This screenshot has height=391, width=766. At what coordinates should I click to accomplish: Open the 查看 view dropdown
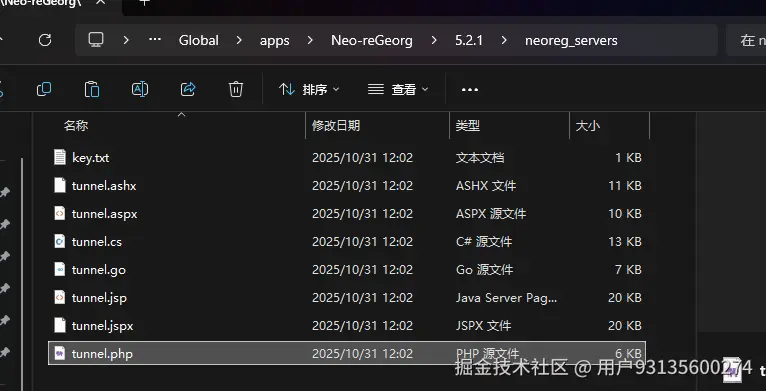tap(398, 89)
